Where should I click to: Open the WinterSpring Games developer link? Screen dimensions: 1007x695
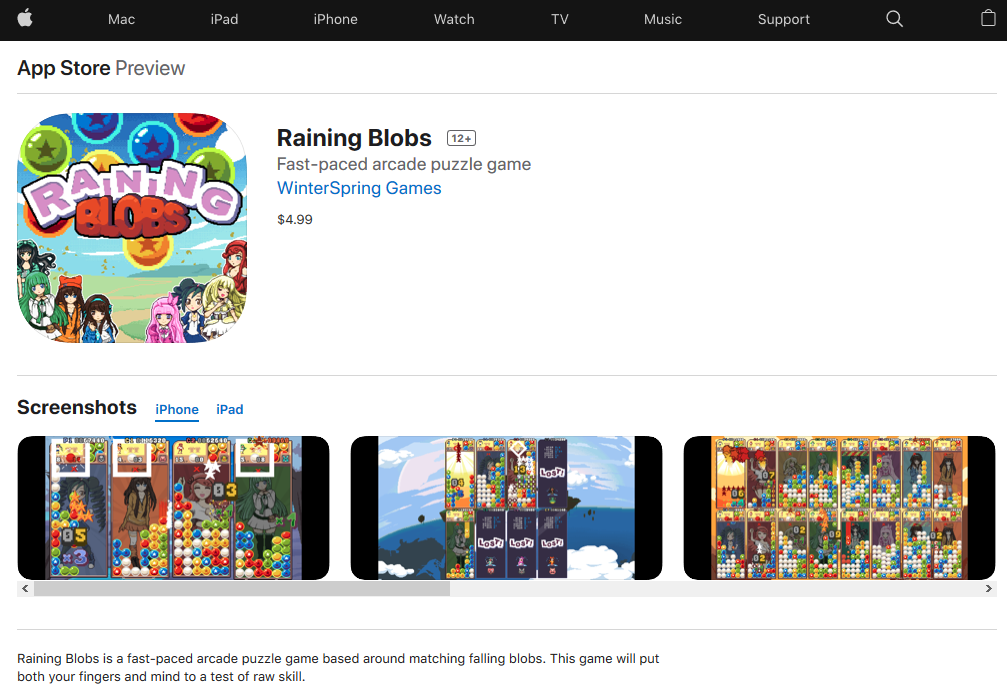pos(359,188)
